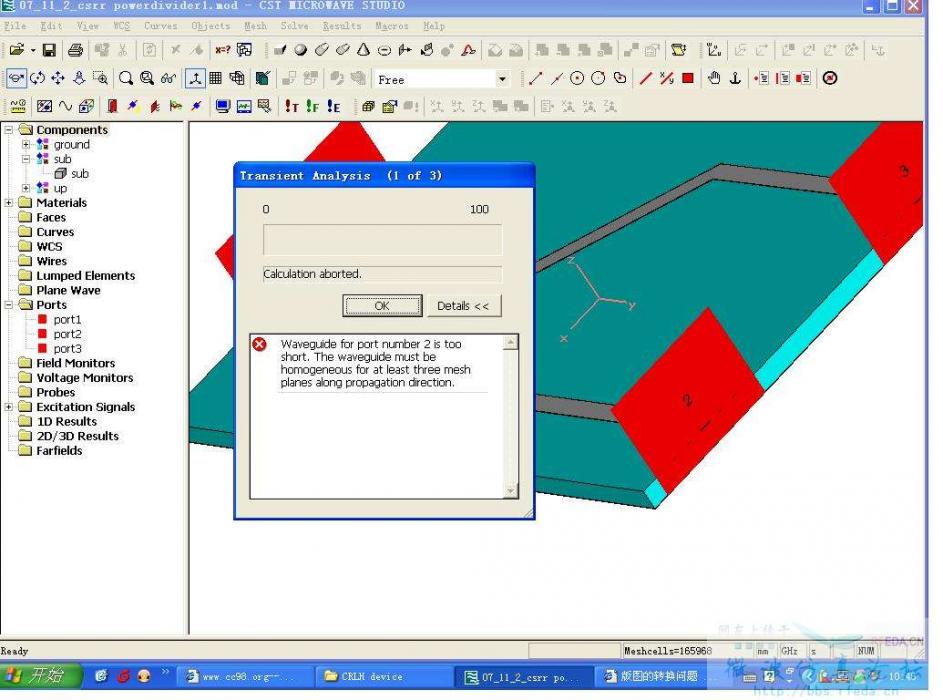Open the dropdown arrow beside Open icon
Screen dimensions: 943x700
tap(33, 50)
